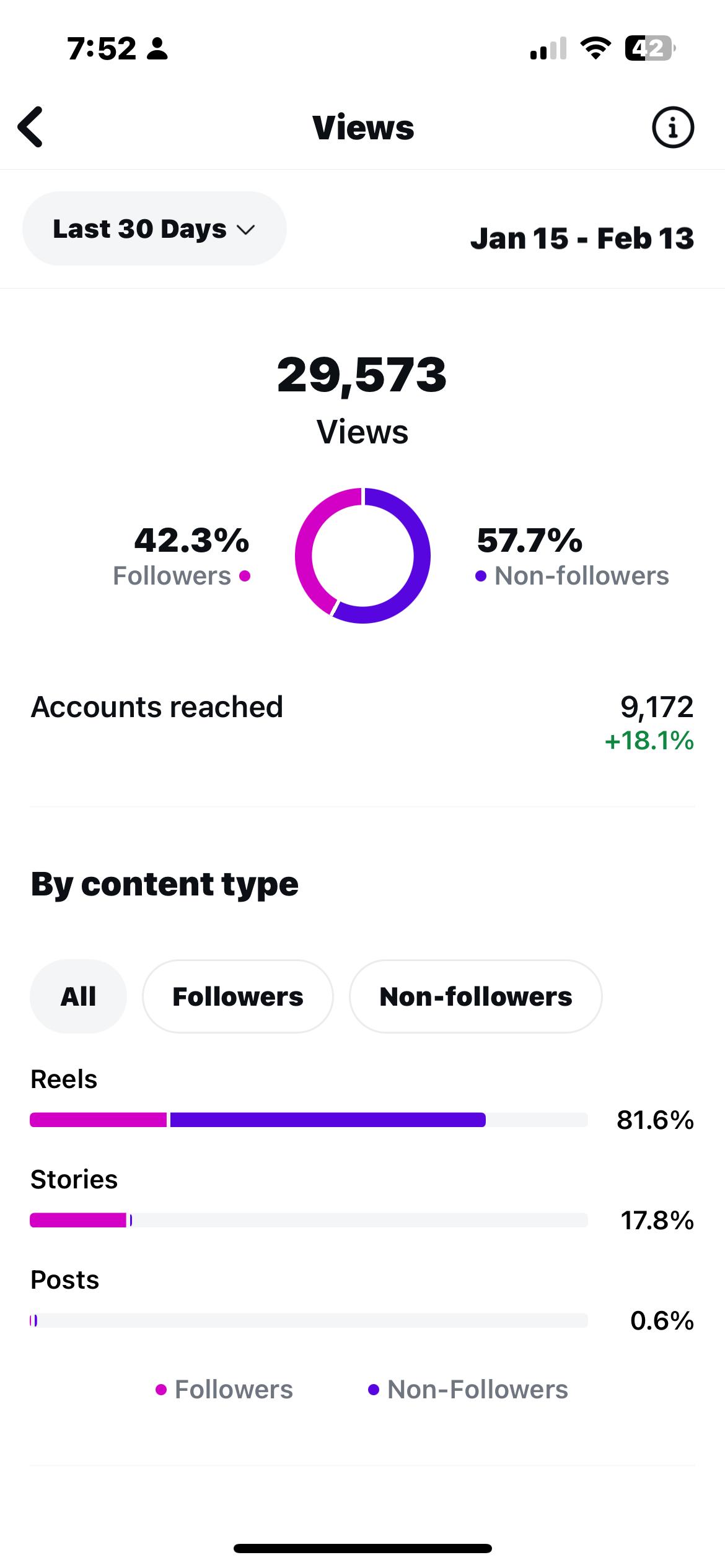Tap the battery indicator icon
The width and height of the screenshot is (725, 1568).
[x=649, y=48]
